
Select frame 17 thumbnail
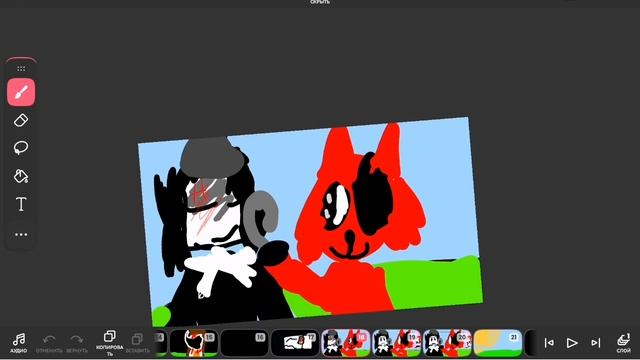click(295, 343)
